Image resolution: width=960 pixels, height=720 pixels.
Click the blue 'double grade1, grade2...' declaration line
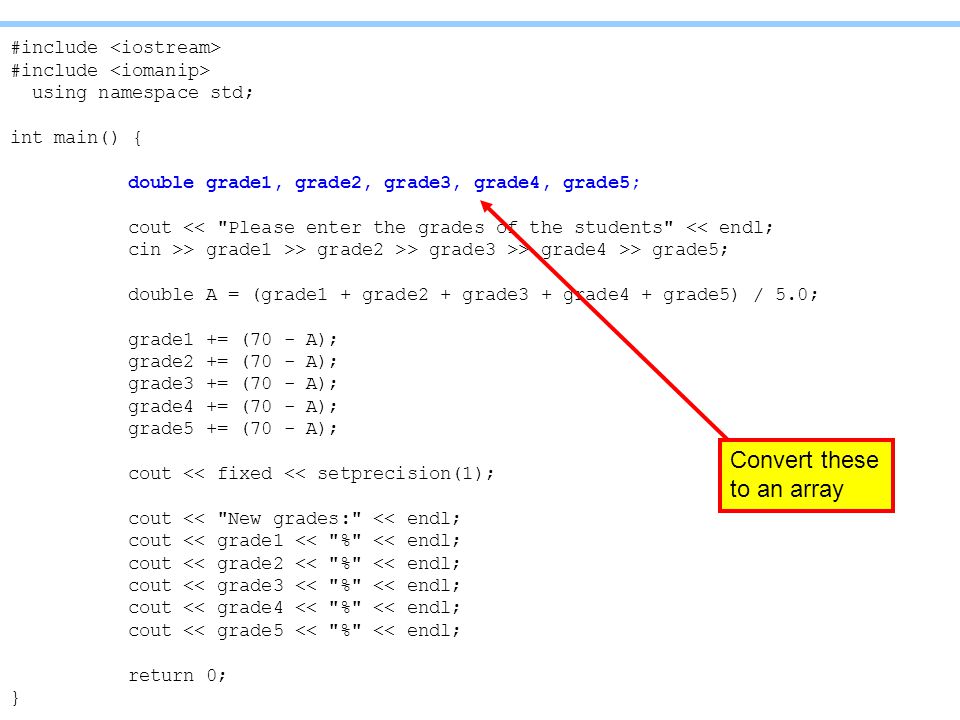[x=384, y=182]
